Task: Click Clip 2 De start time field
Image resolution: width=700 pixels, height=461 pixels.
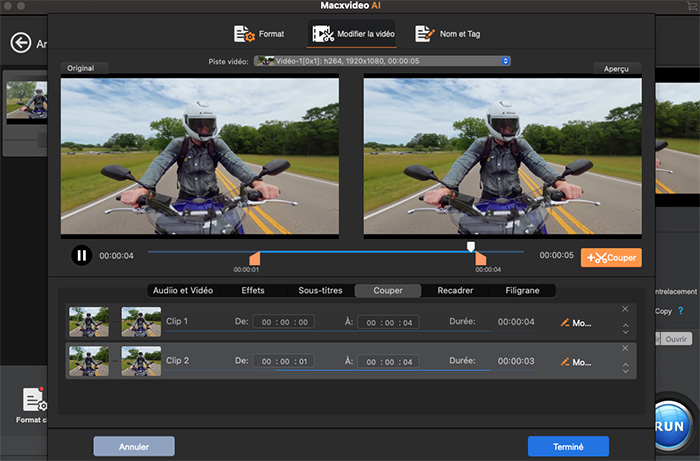Action: coord(284,361)
